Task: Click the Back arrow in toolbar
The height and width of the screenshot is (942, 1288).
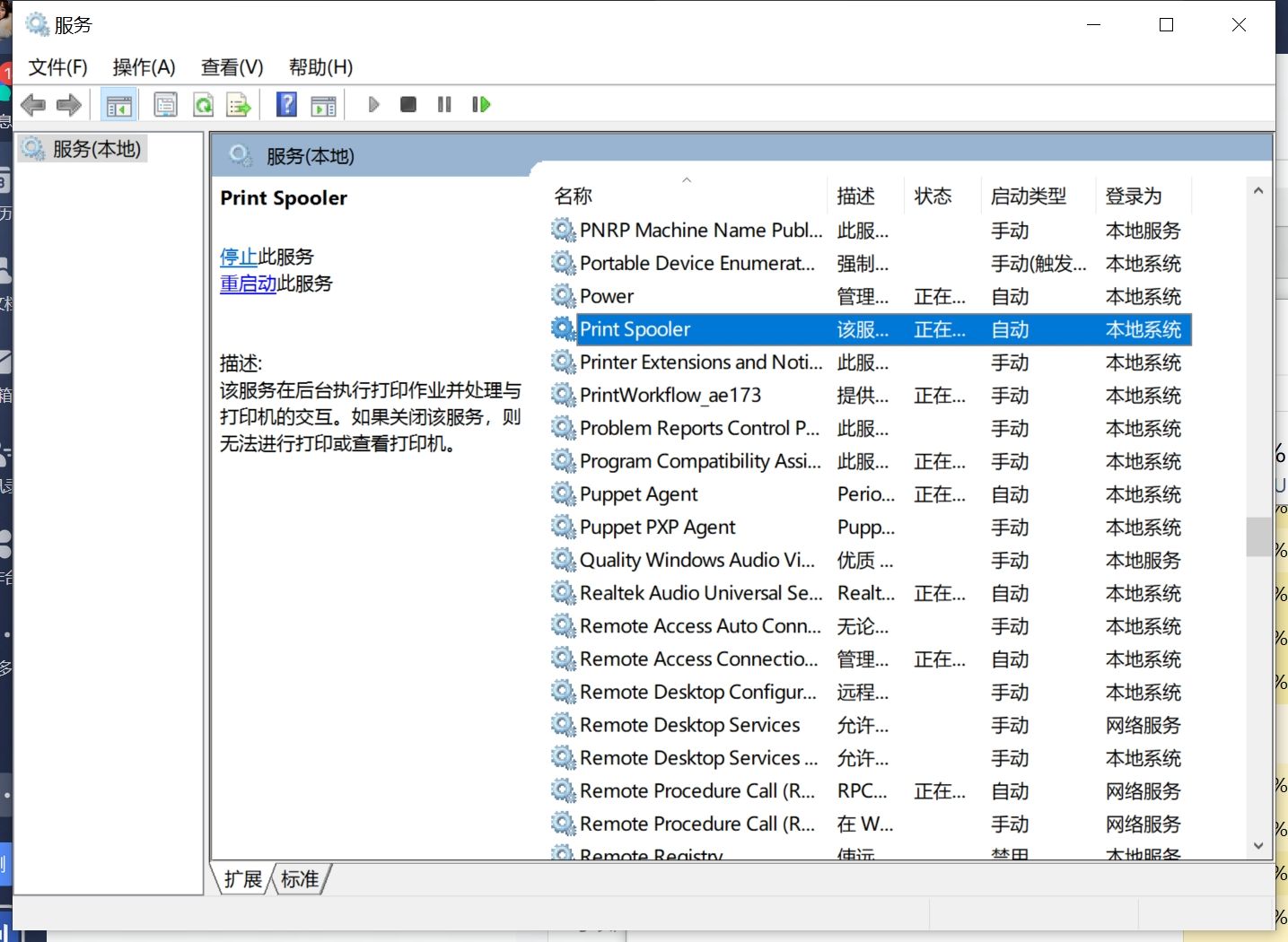Action: click(33, 105)
